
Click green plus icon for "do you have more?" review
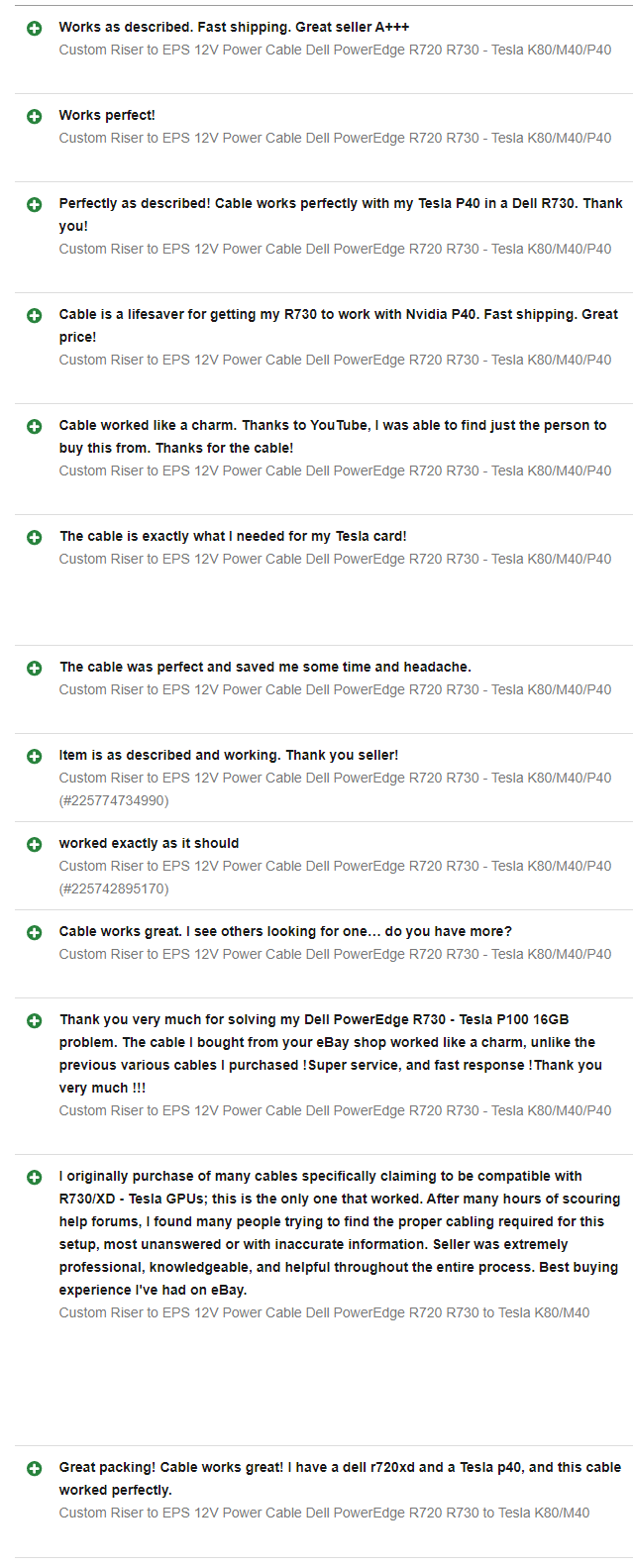click(x=35, y=933)
